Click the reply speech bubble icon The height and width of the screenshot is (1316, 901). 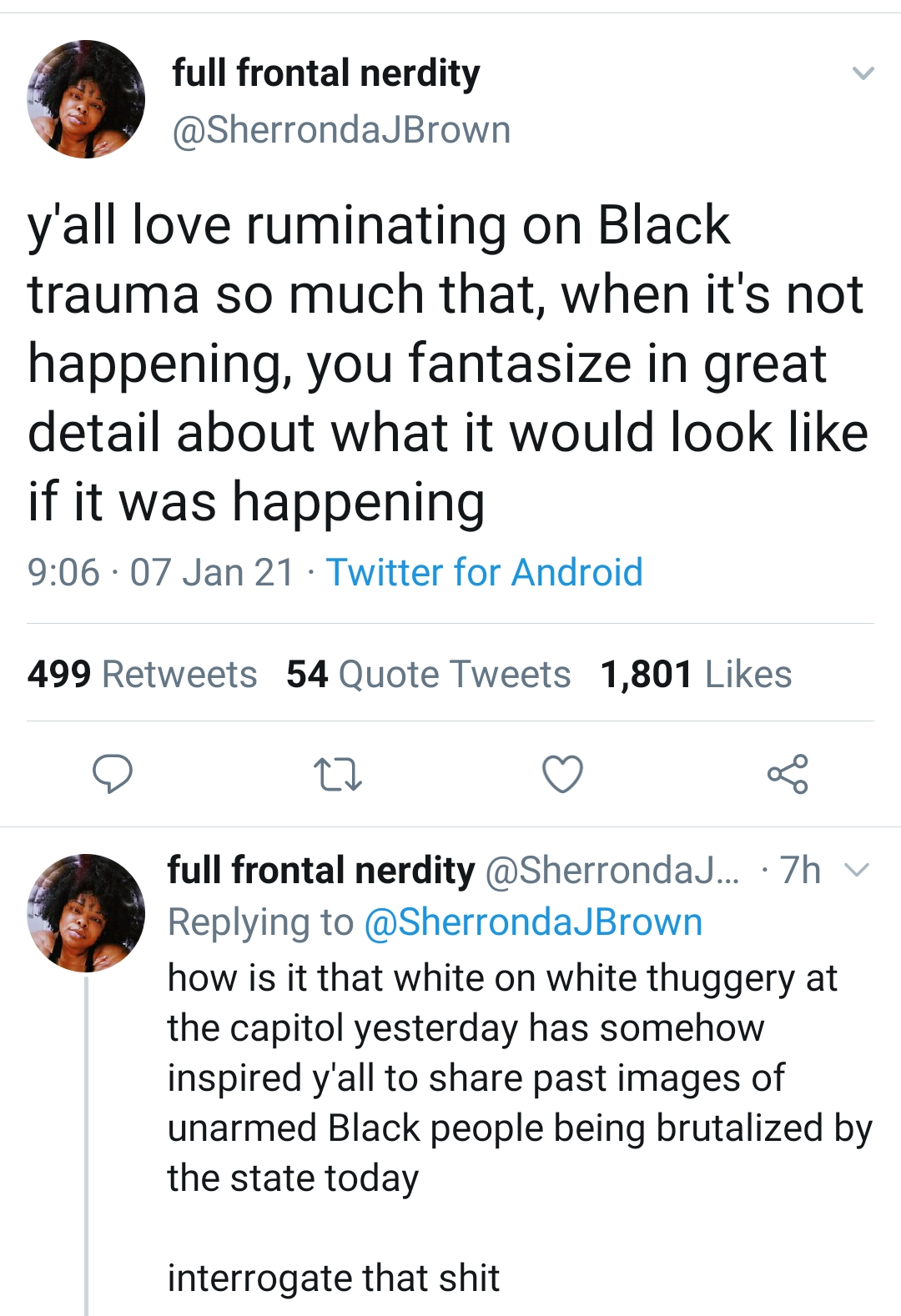click(x=112, y=773)
